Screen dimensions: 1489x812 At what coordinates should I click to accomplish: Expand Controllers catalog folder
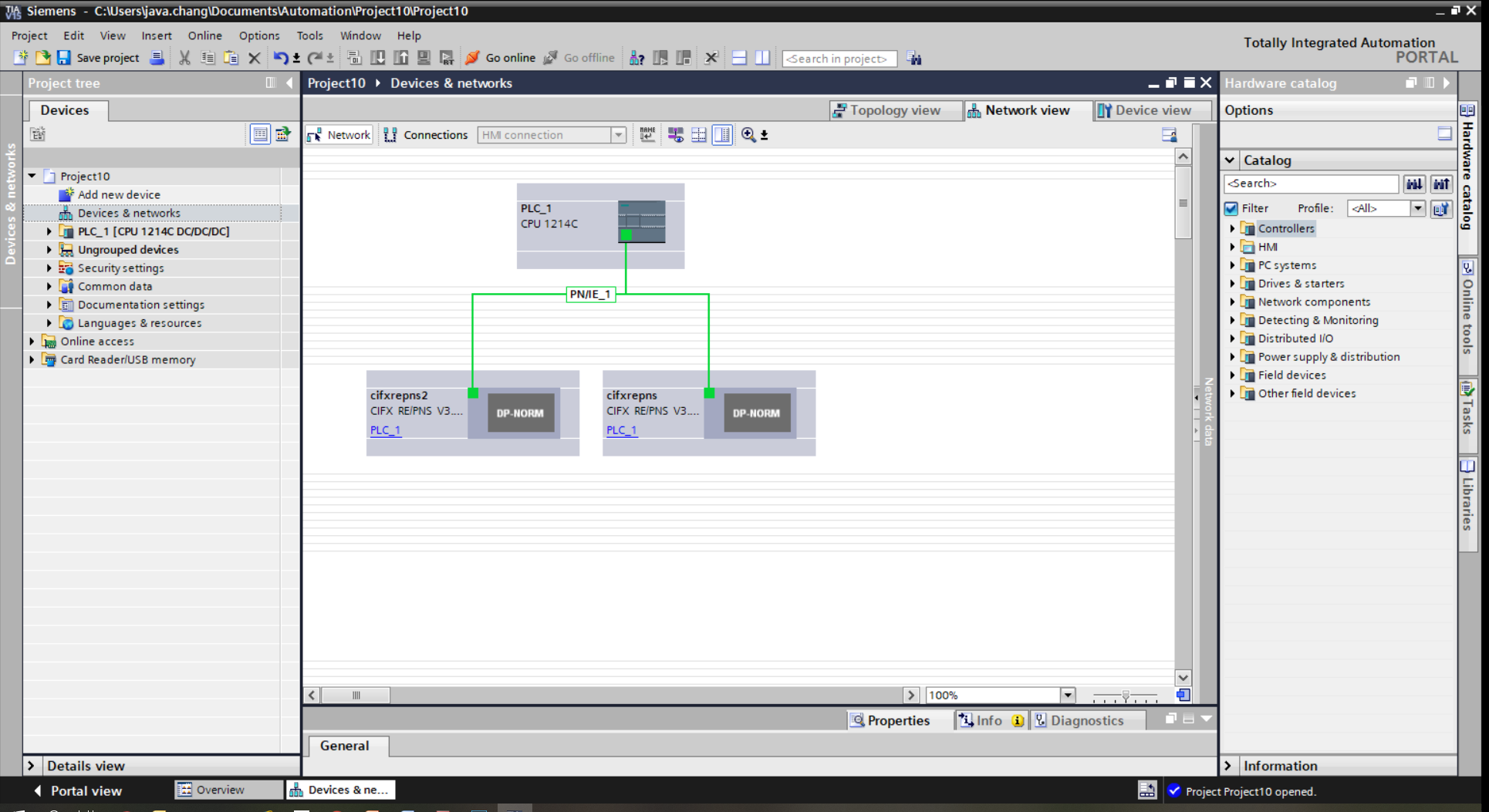coord(1232,228)
